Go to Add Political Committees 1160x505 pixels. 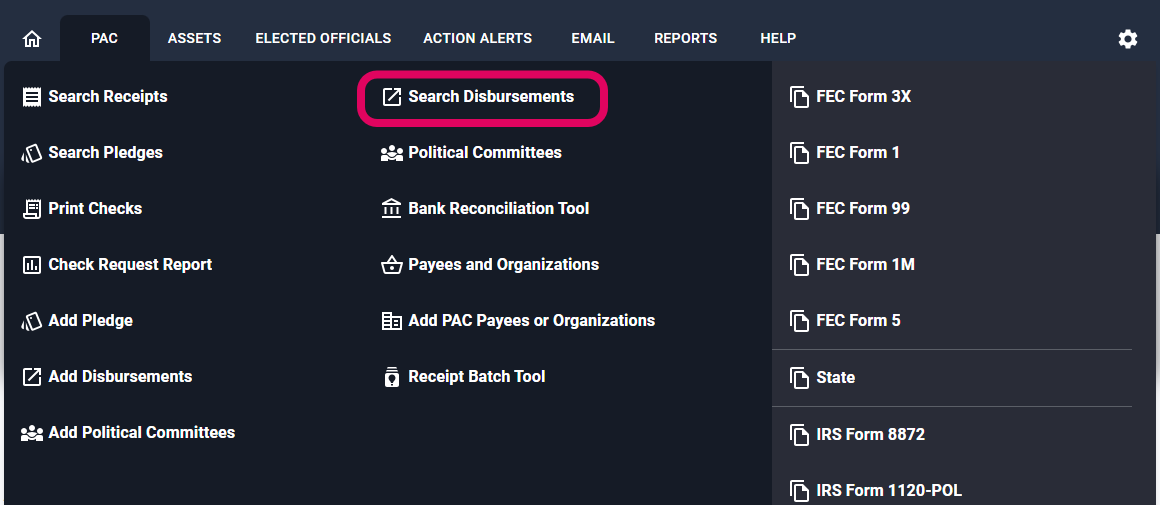click(x=141, y=433)
